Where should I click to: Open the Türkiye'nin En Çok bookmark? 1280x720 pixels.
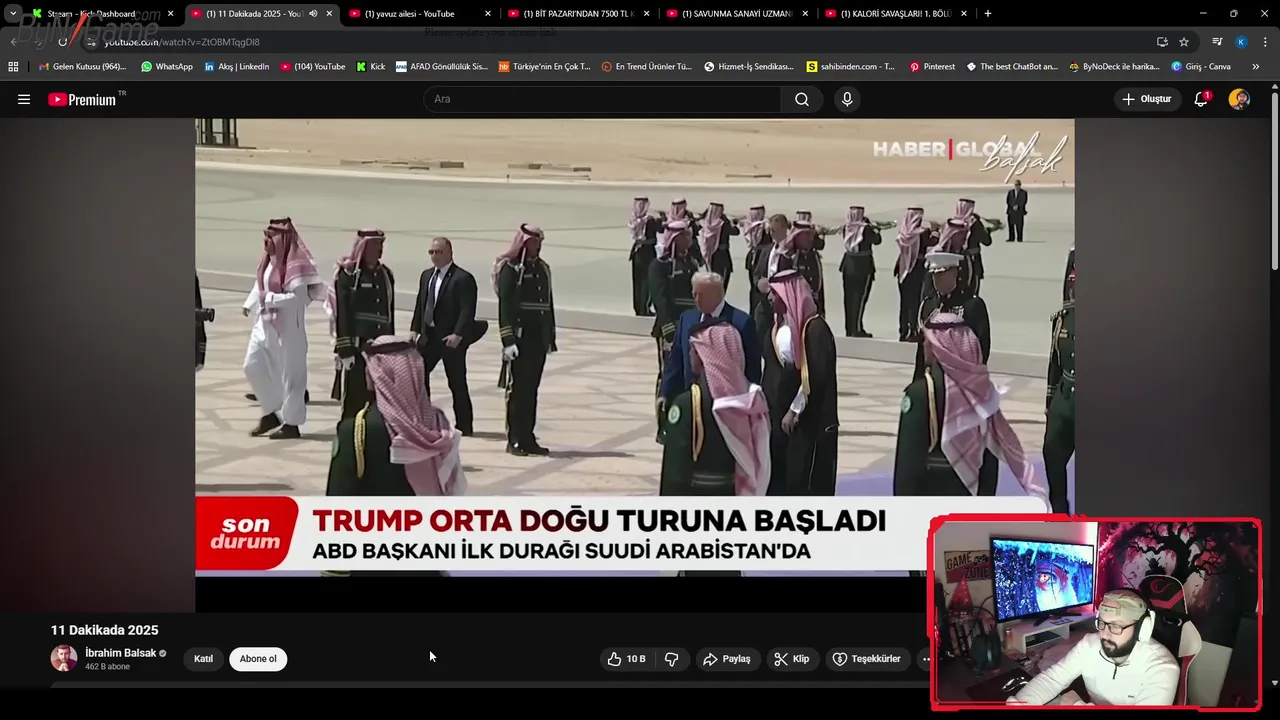tap(545, 67)
